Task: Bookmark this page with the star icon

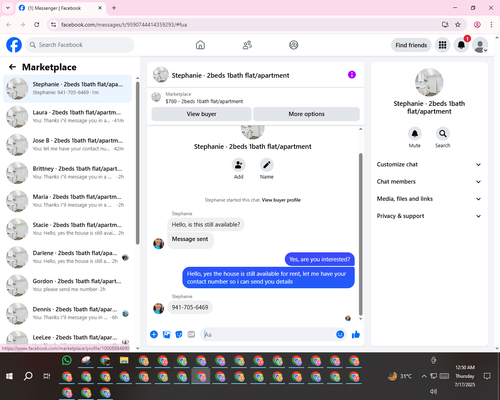Action: pyautogui.click(x=458, y=25)
